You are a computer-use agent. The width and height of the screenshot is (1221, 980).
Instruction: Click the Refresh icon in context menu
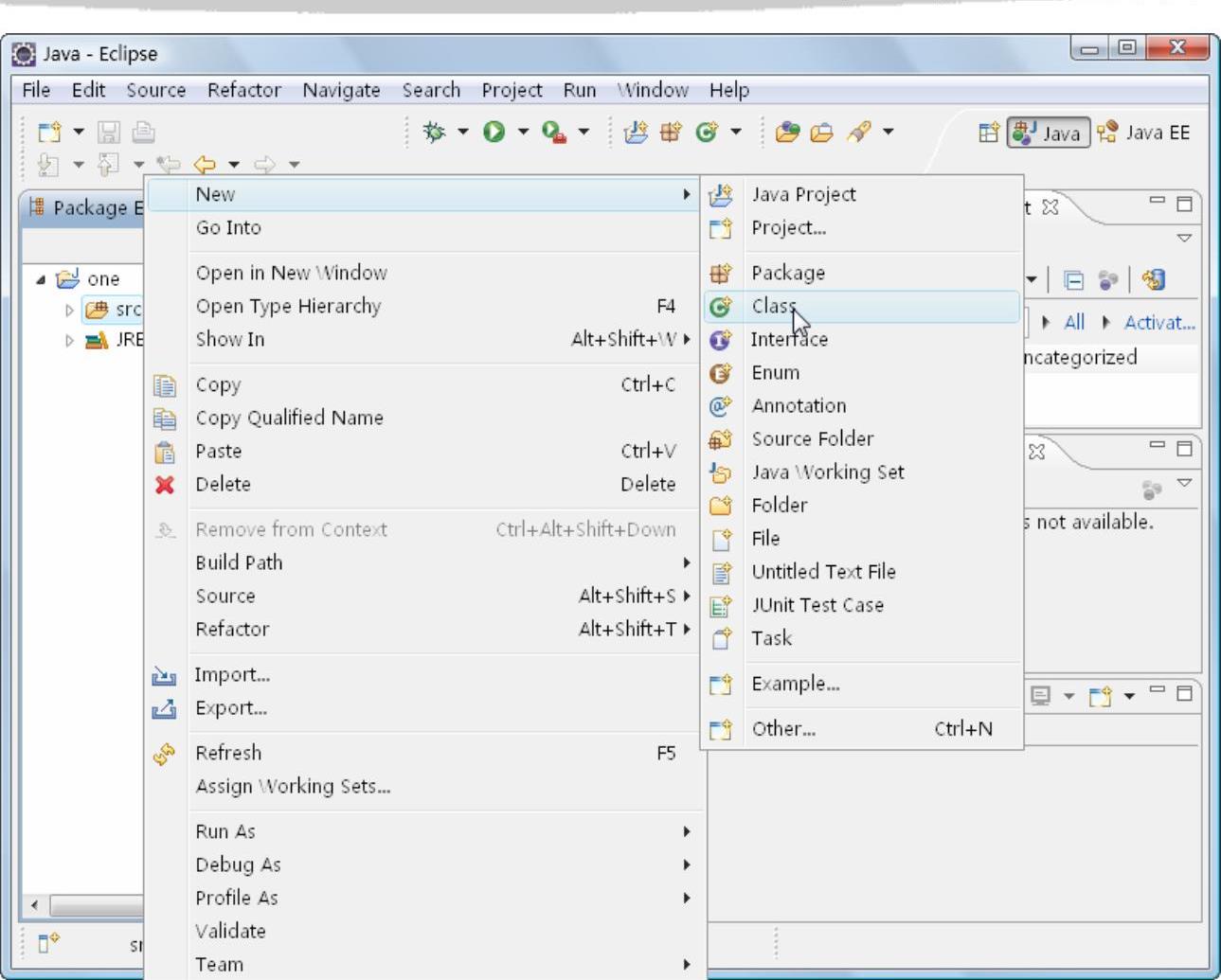165,754
